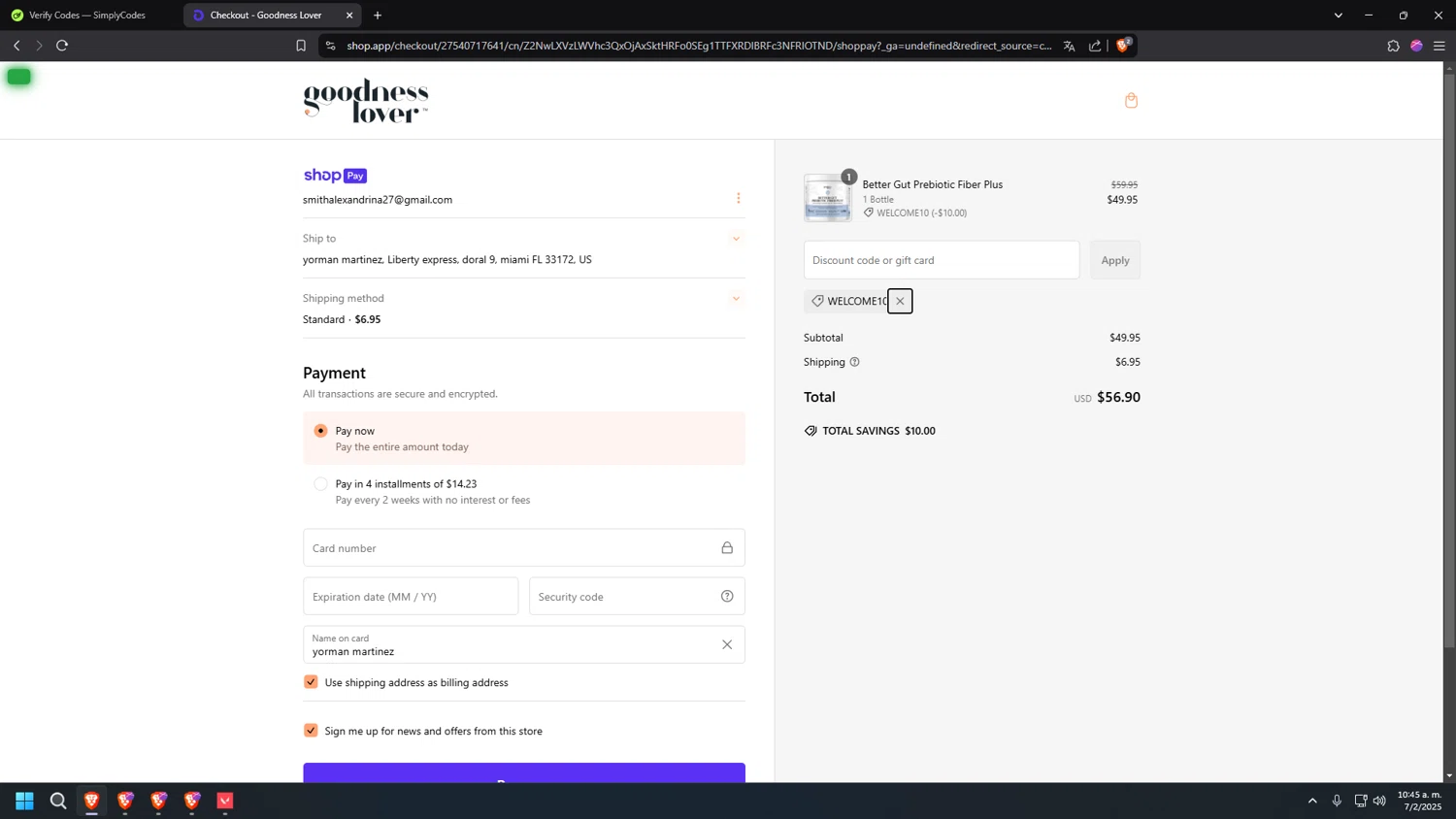The height and width of the screenshot is (819, 1456).
Task: Click the shipping info help icon
Action: coord(854,362)
